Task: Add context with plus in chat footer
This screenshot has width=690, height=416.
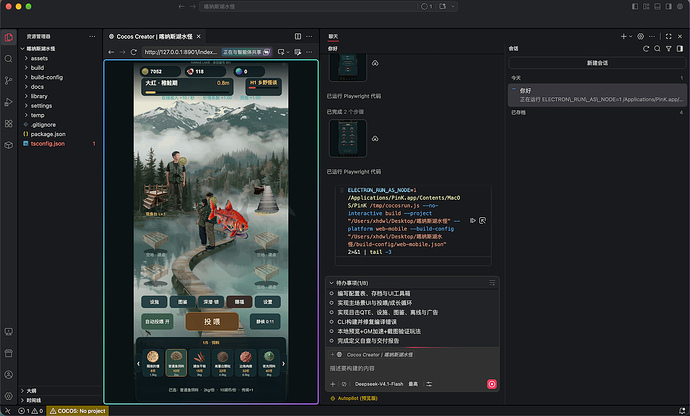Action: point(333,384)
